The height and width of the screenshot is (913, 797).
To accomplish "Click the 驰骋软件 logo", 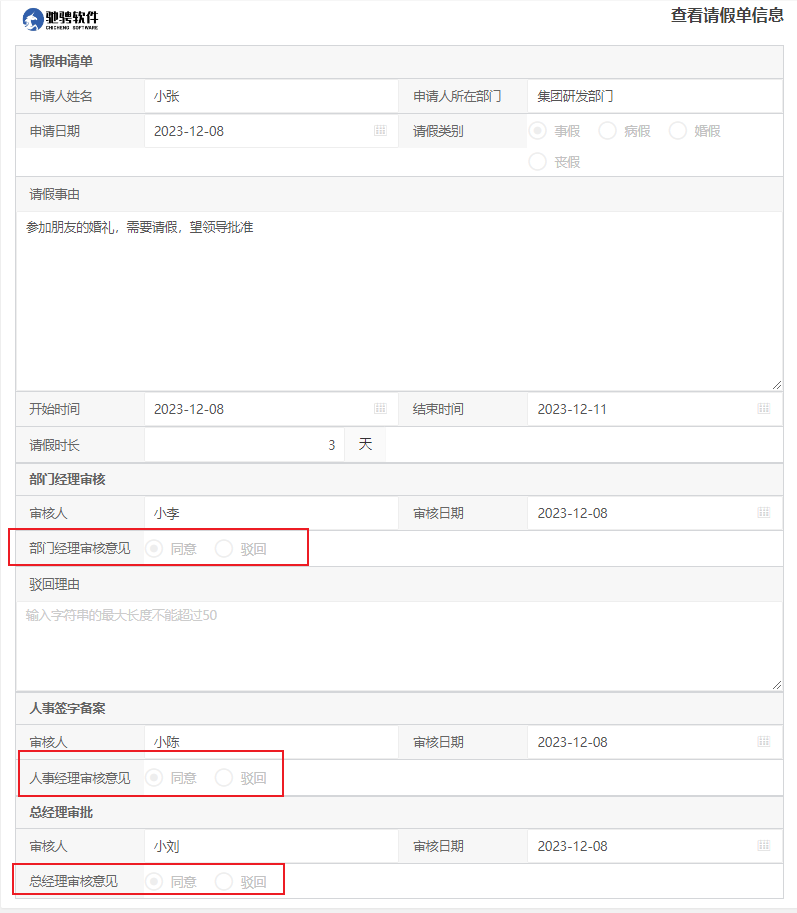I will [x=60, y=19].
